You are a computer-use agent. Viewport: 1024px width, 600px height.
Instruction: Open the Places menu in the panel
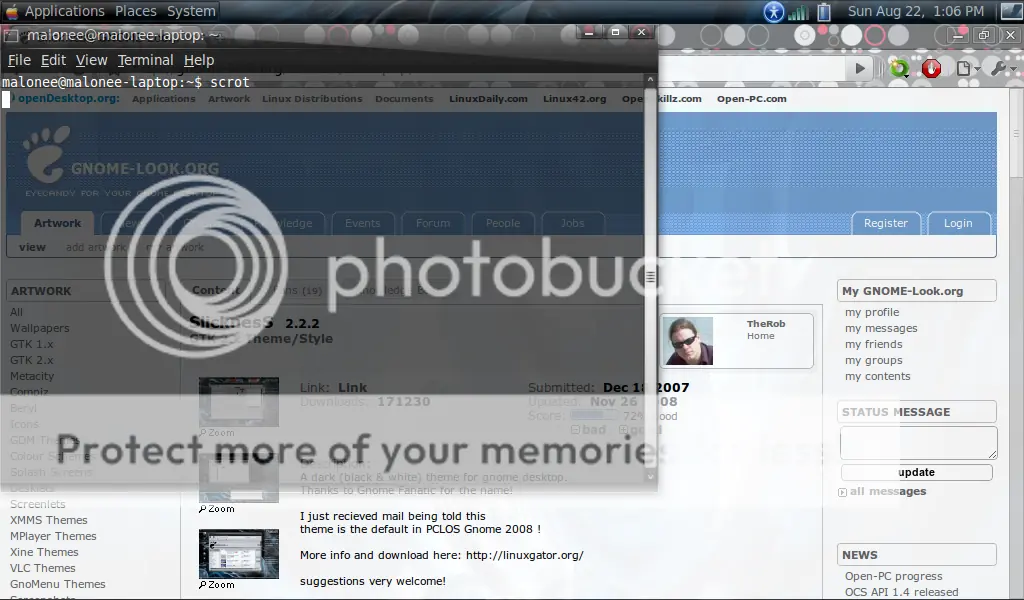pos(136,11)
